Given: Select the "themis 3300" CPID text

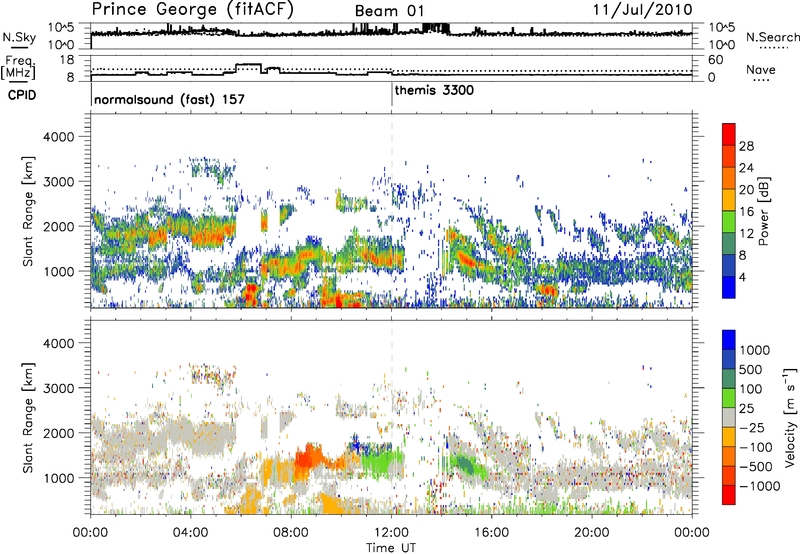Looking at the screenshot, I should click(434, 90).
